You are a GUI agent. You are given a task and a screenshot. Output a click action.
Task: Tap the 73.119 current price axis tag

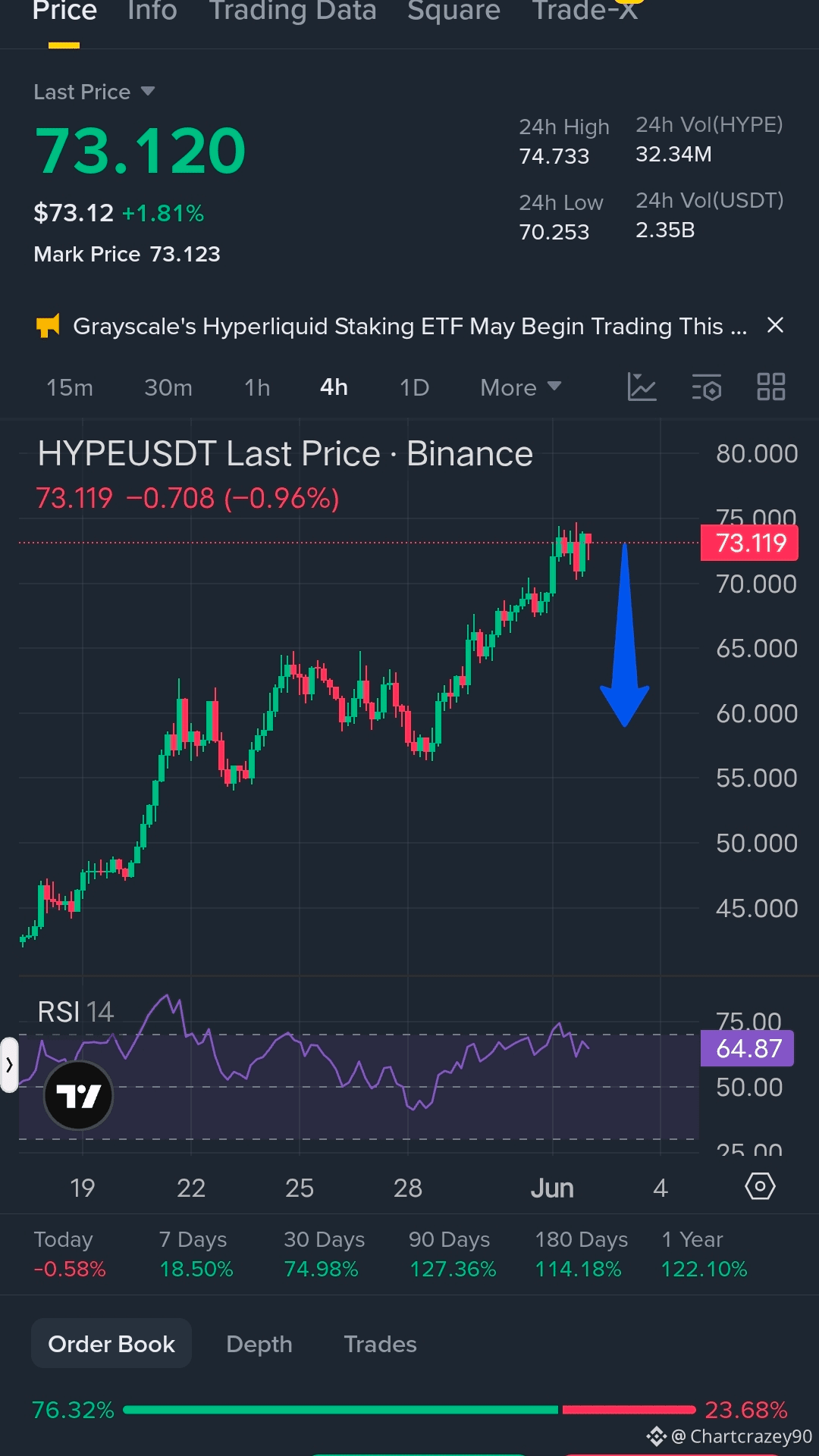tap(749, 543)
